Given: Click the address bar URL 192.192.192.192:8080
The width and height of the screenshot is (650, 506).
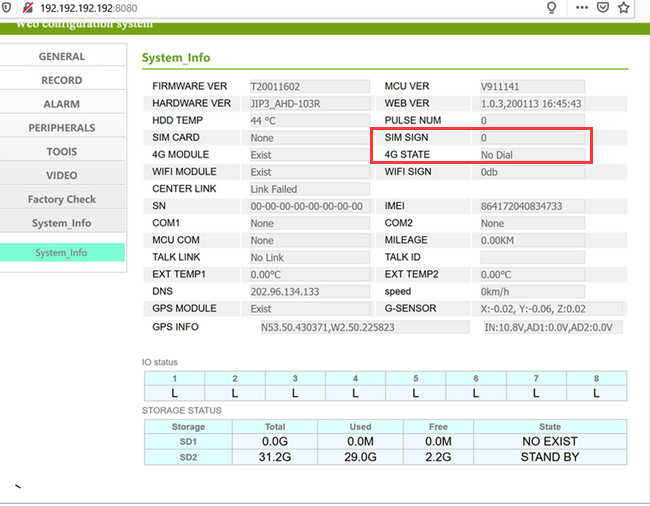Looking at the screenshot, I should 88,8.
